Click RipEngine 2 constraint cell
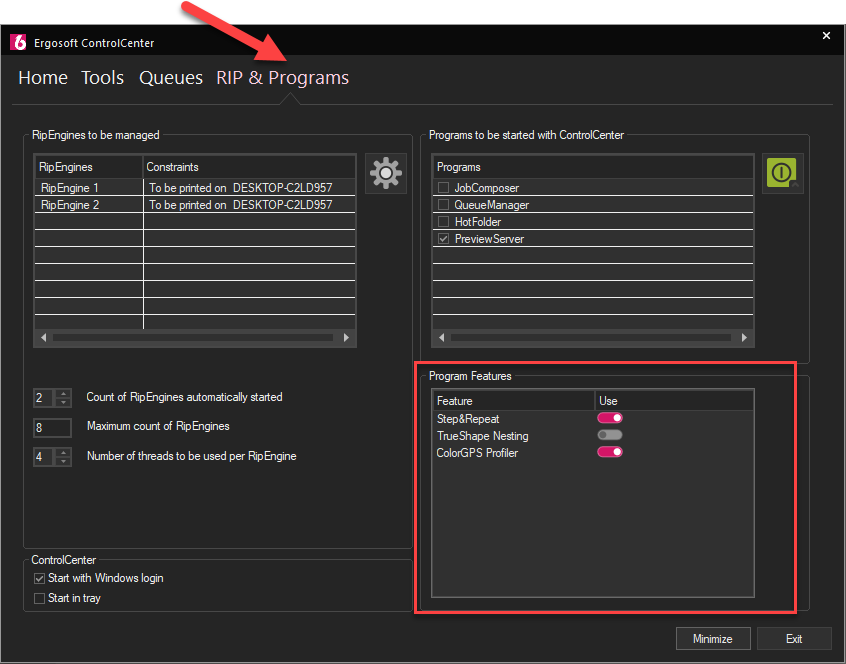The width and height of the screenshot is (846, 664). point(250,205)
